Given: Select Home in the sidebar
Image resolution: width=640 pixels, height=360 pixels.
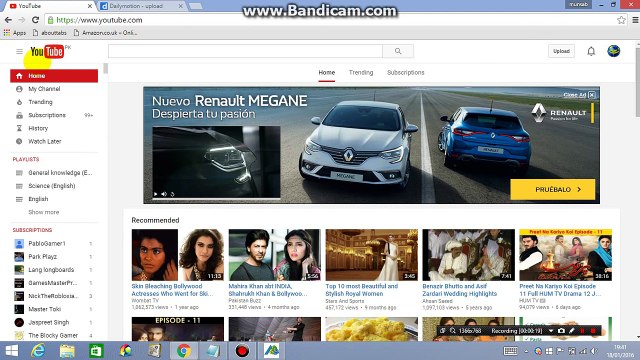Looking at the screenshot, I should [x=54, y=76].
